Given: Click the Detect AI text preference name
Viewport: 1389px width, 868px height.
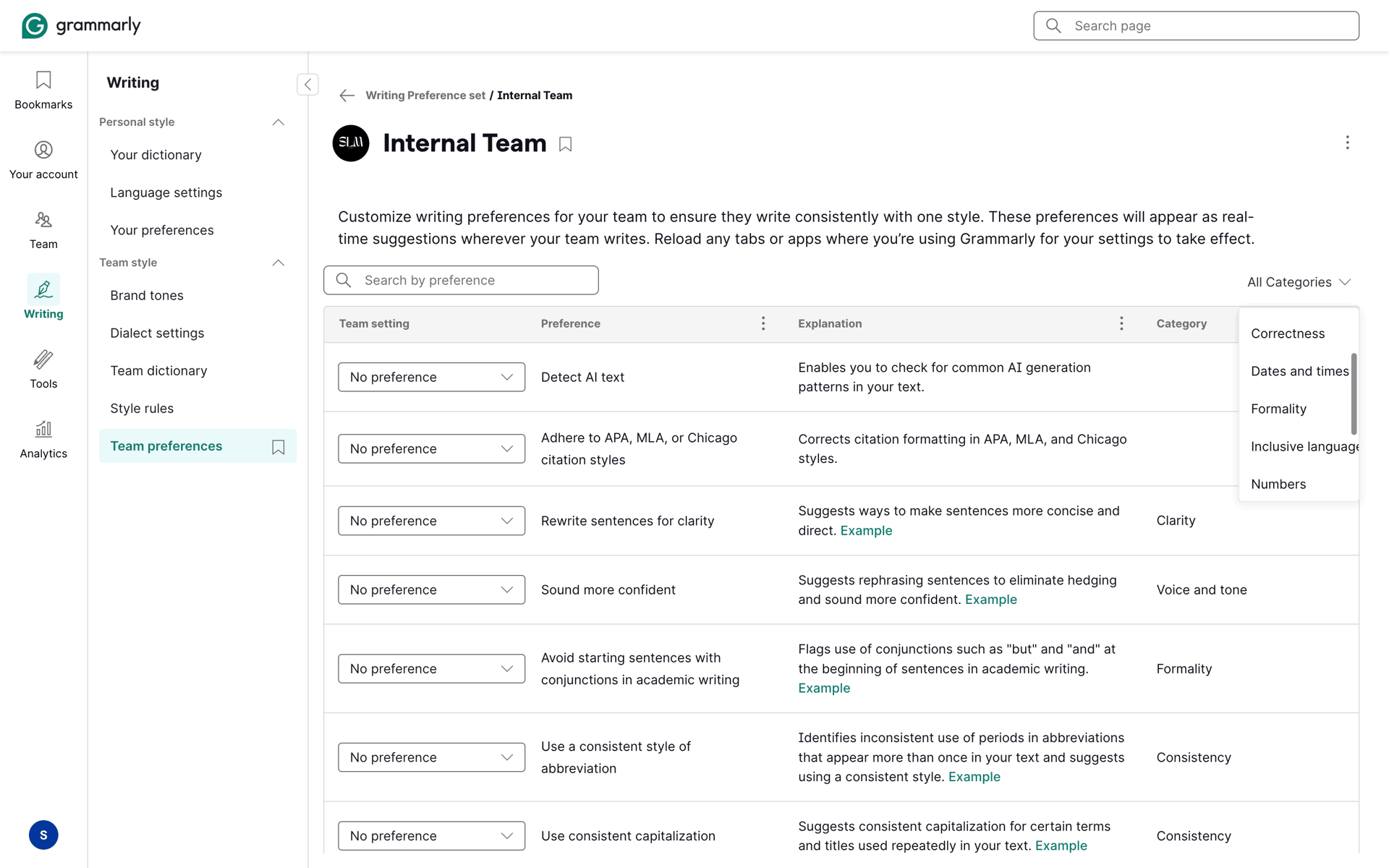Looking at the screenshot, I should tap(582, 377).
